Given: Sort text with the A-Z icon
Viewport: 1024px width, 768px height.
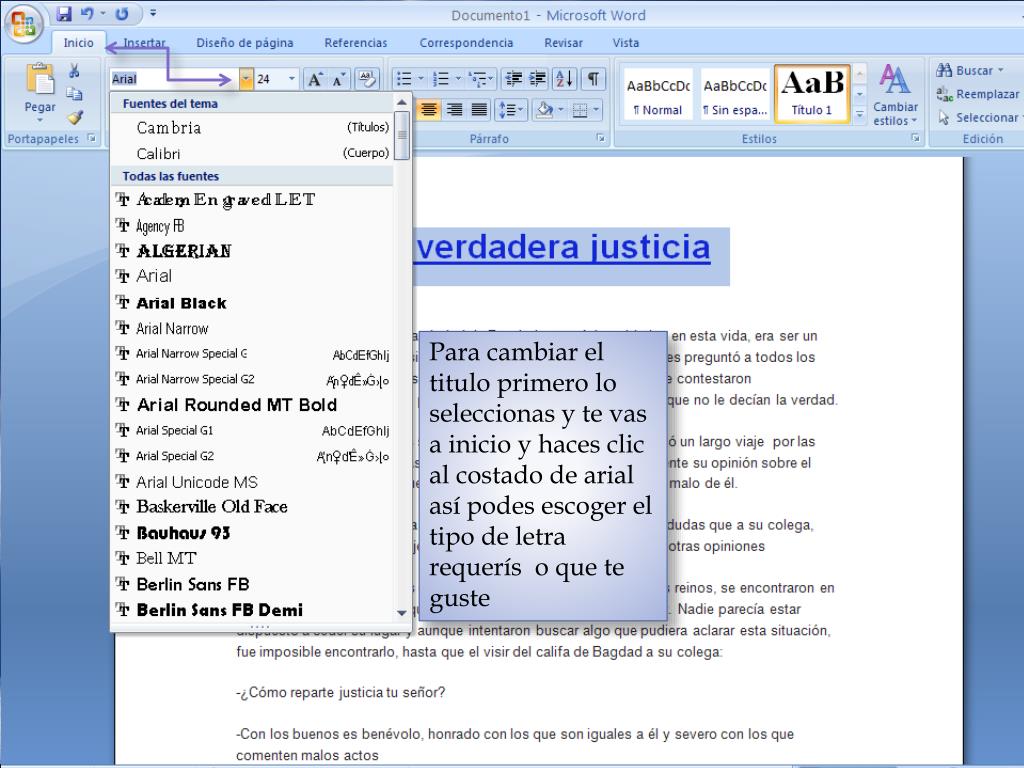Looking at the screenshot, I should click(x=564, y=80).
